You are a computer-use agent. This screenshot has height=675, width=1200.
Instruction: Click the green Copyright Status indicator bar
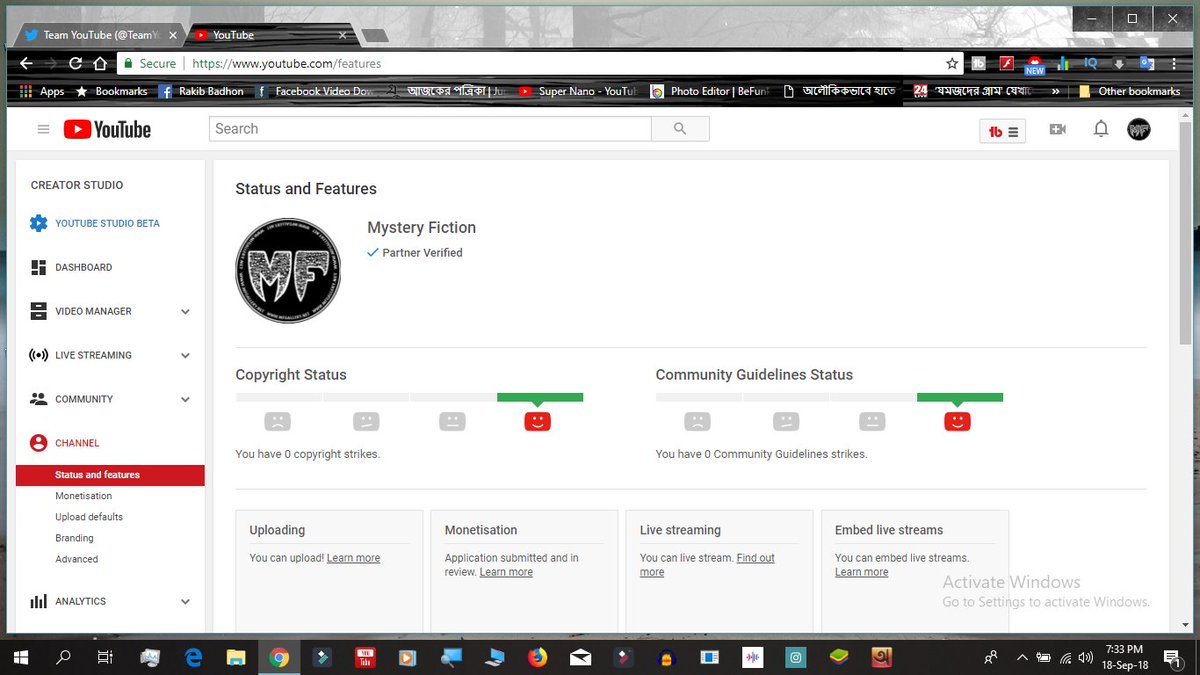pyautogui.click(x=540, y=397)
